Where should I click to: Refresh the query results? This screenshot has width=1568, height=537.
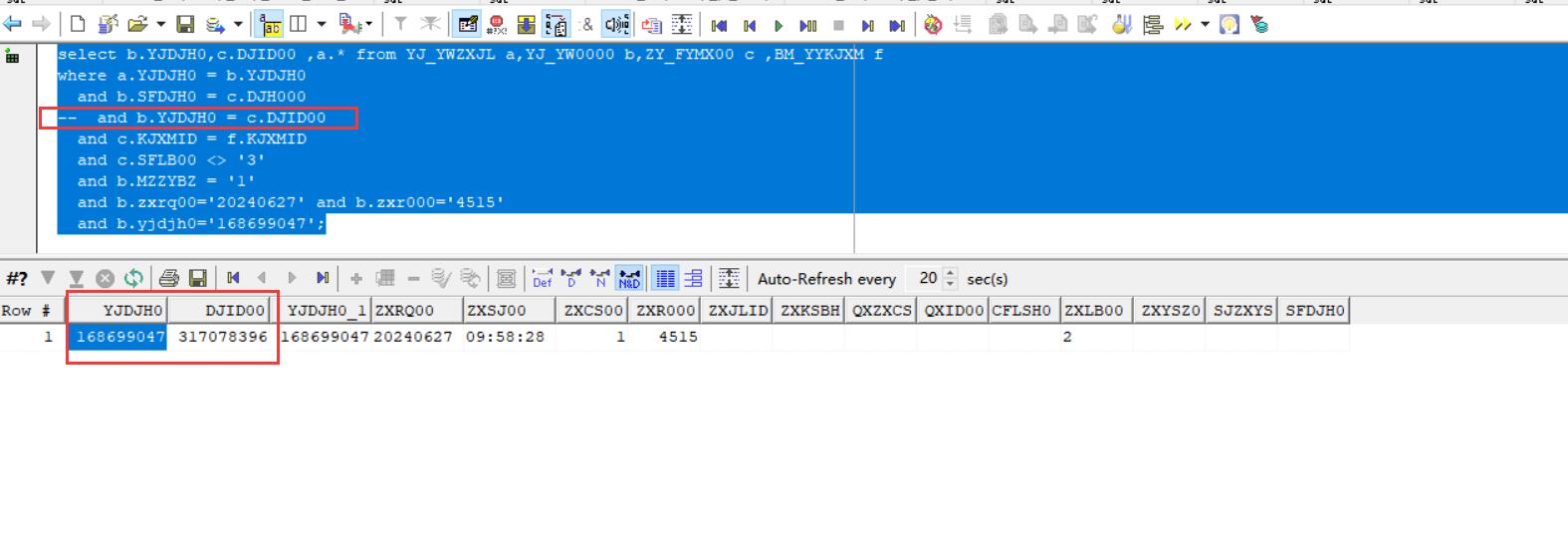pos(133,279)
